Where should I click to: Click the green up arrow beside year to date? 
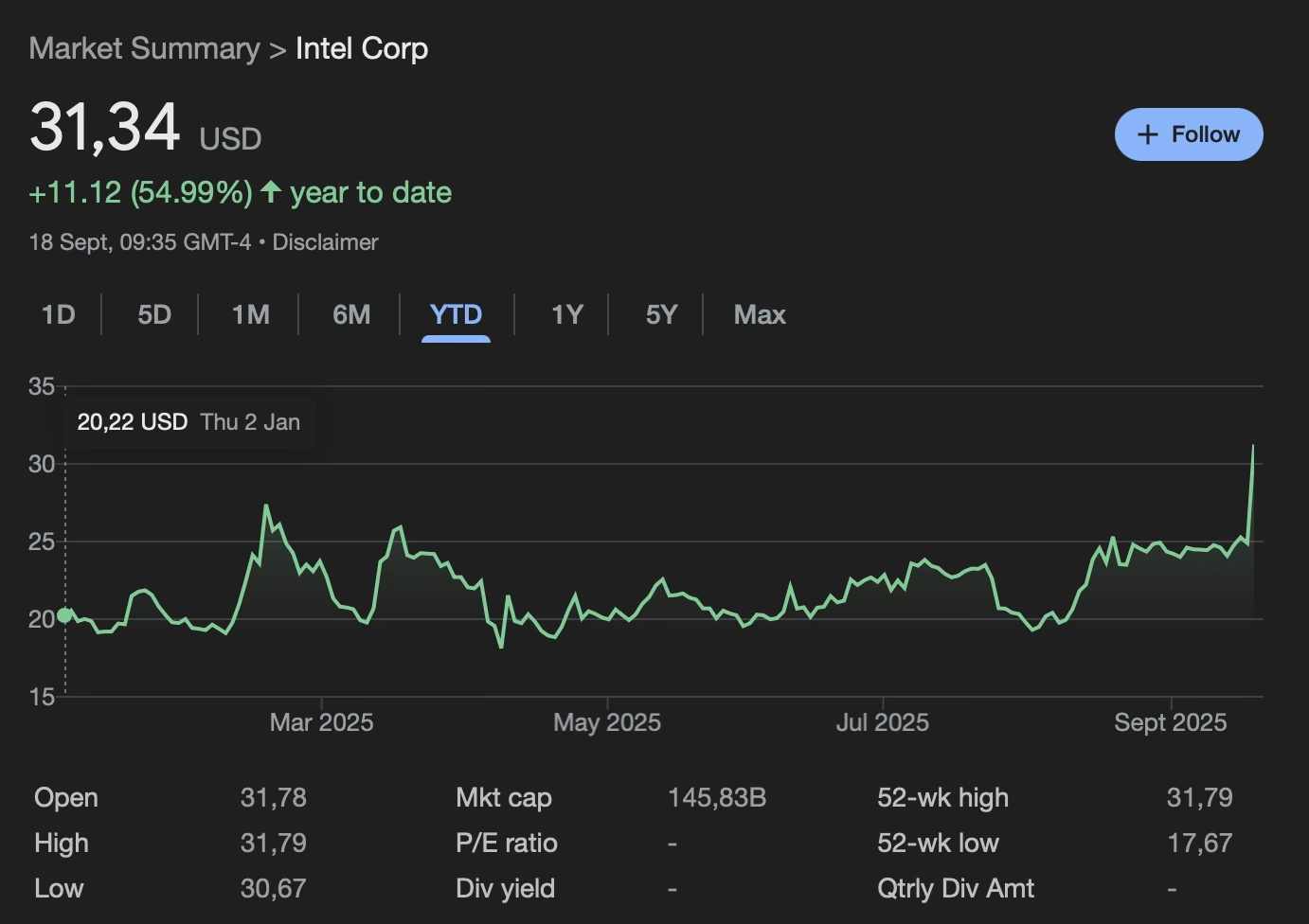[x=271, y=191]
